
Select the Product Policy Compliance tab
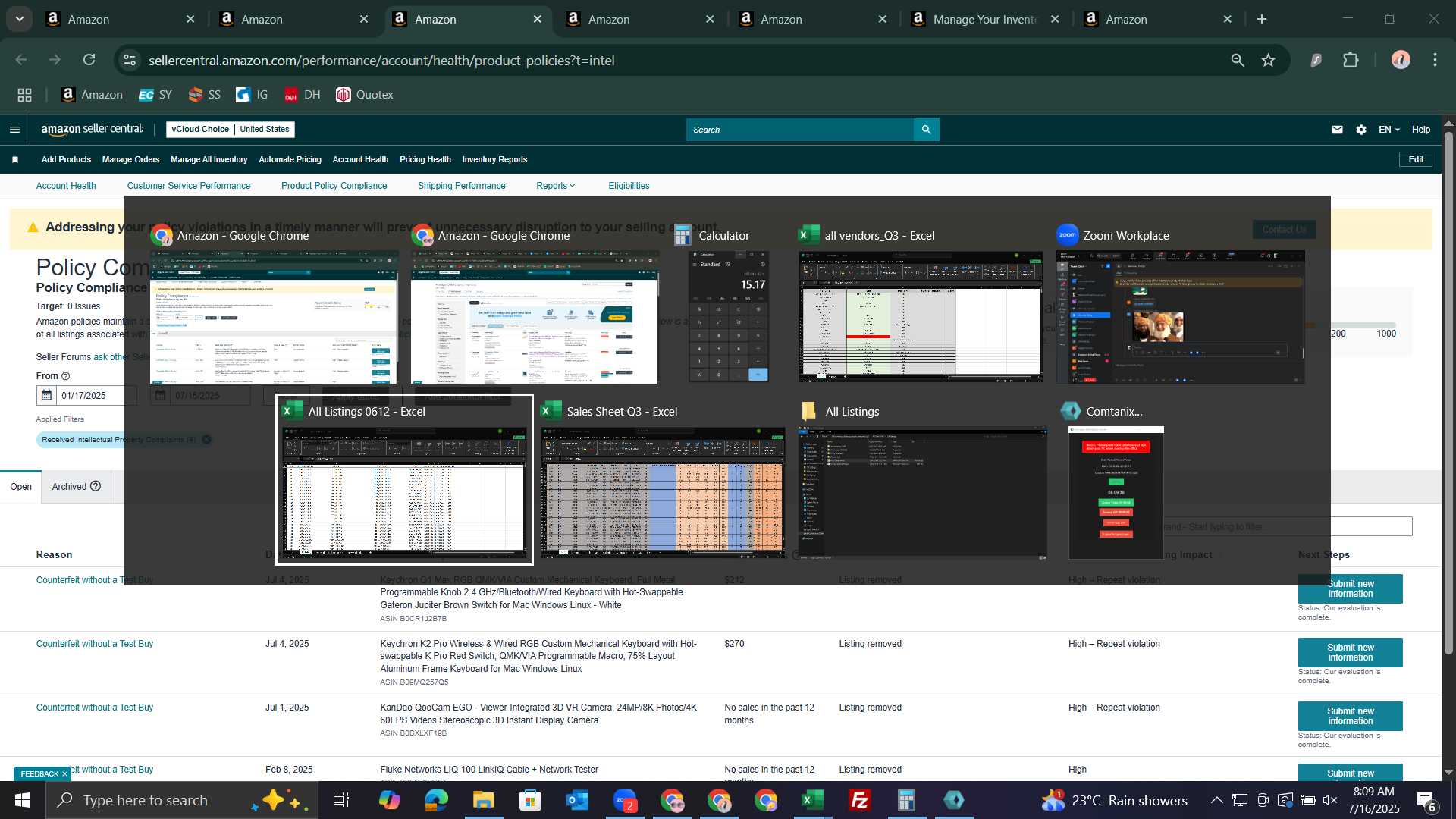(334, 186)
